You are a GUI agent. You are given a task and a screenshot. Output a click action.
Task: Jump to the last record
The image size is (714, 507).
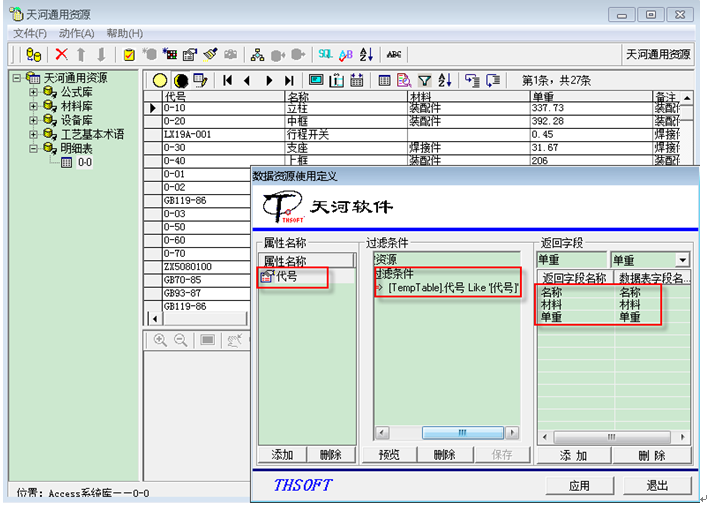(289, 81)
